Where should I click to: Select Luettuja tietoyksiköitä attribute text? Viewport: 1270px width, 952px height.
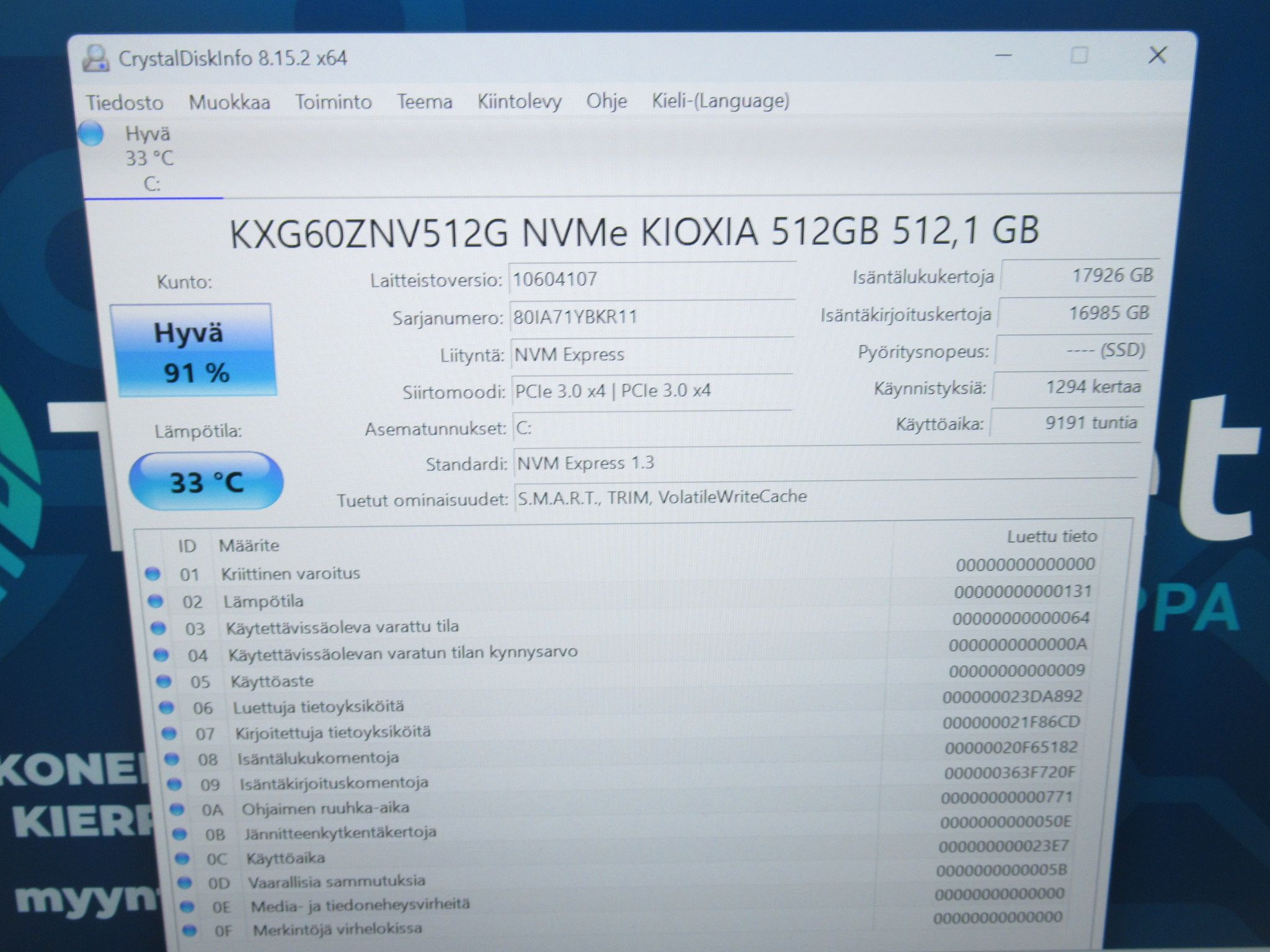pos(319,707)
